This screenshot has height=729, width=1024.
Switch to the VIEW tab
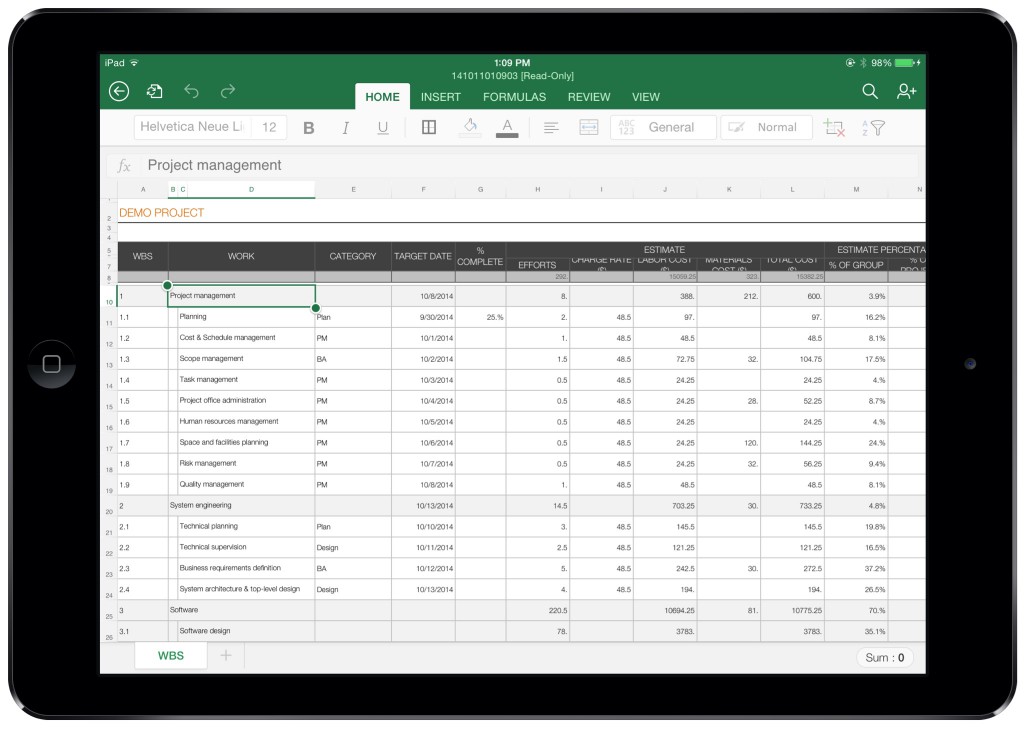point(646,97)
